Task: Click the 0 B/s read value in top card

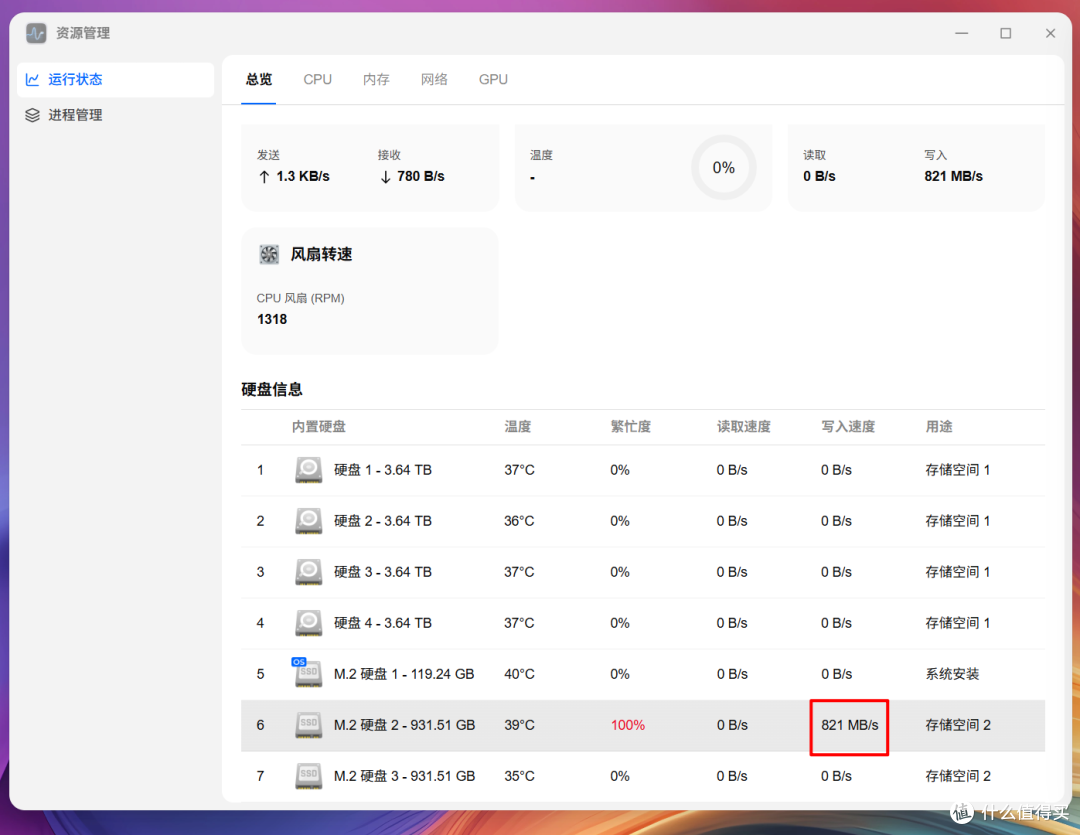Action: 819,177
